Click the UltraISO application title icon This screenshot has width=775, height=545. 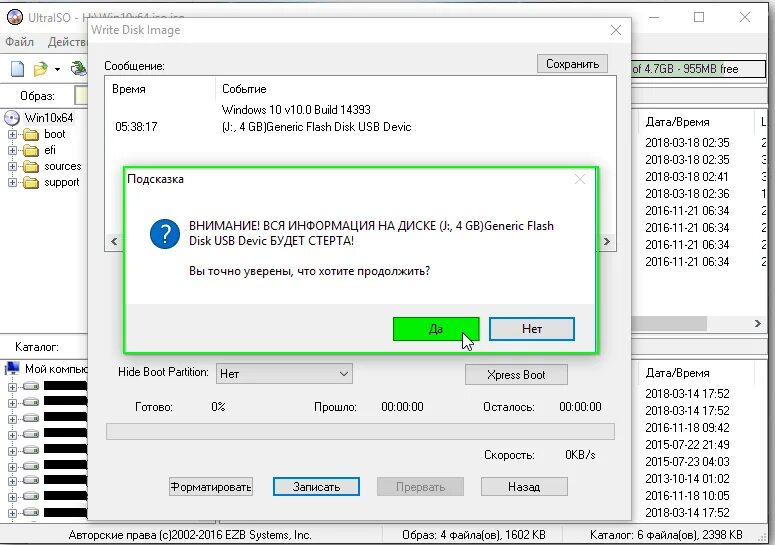pos(15,17)
